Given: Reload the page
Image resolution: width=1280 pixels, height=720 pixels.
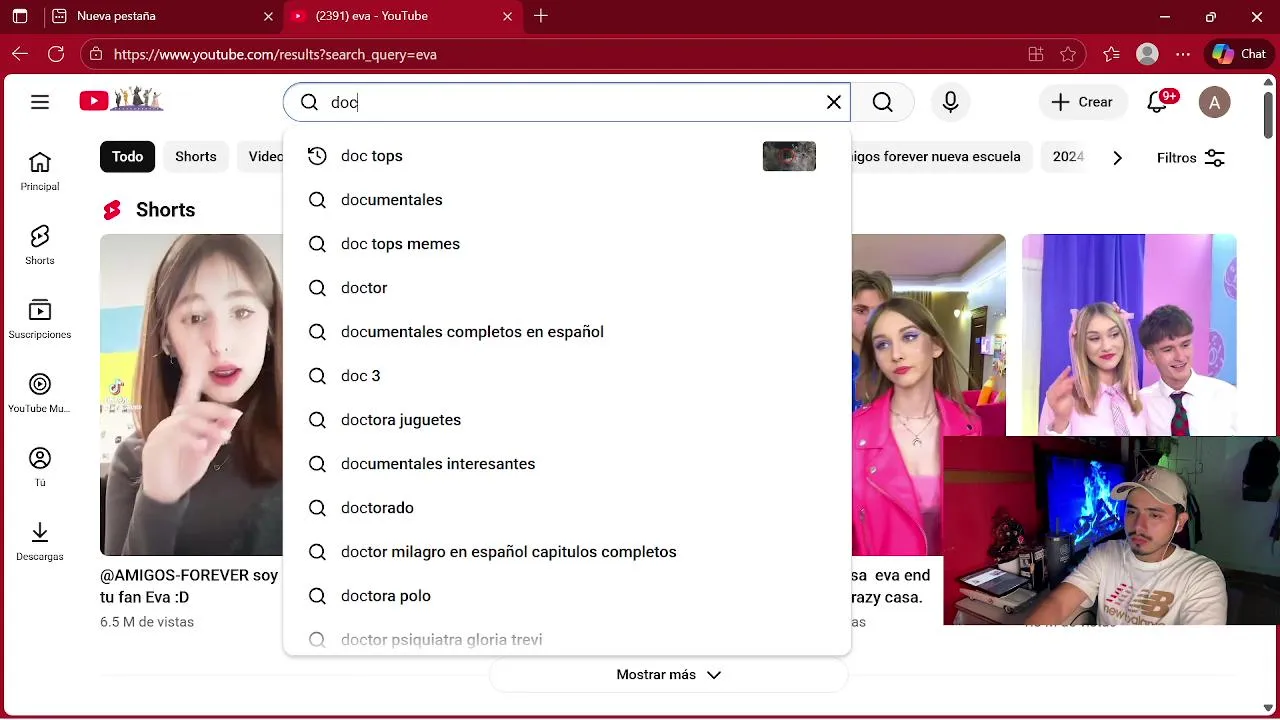Looking at the screenshot, I should click(x=56, y=54).
